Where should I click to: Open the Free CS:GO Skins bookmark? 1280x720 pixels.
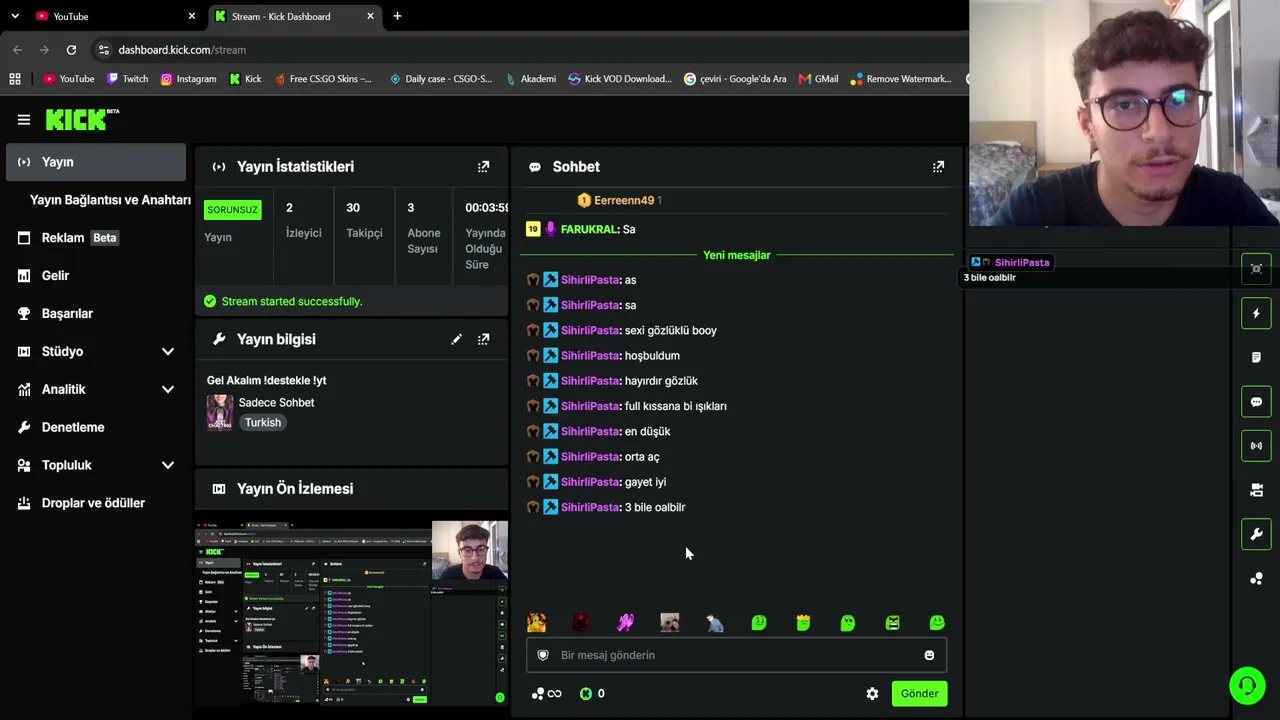pos(322,79)
